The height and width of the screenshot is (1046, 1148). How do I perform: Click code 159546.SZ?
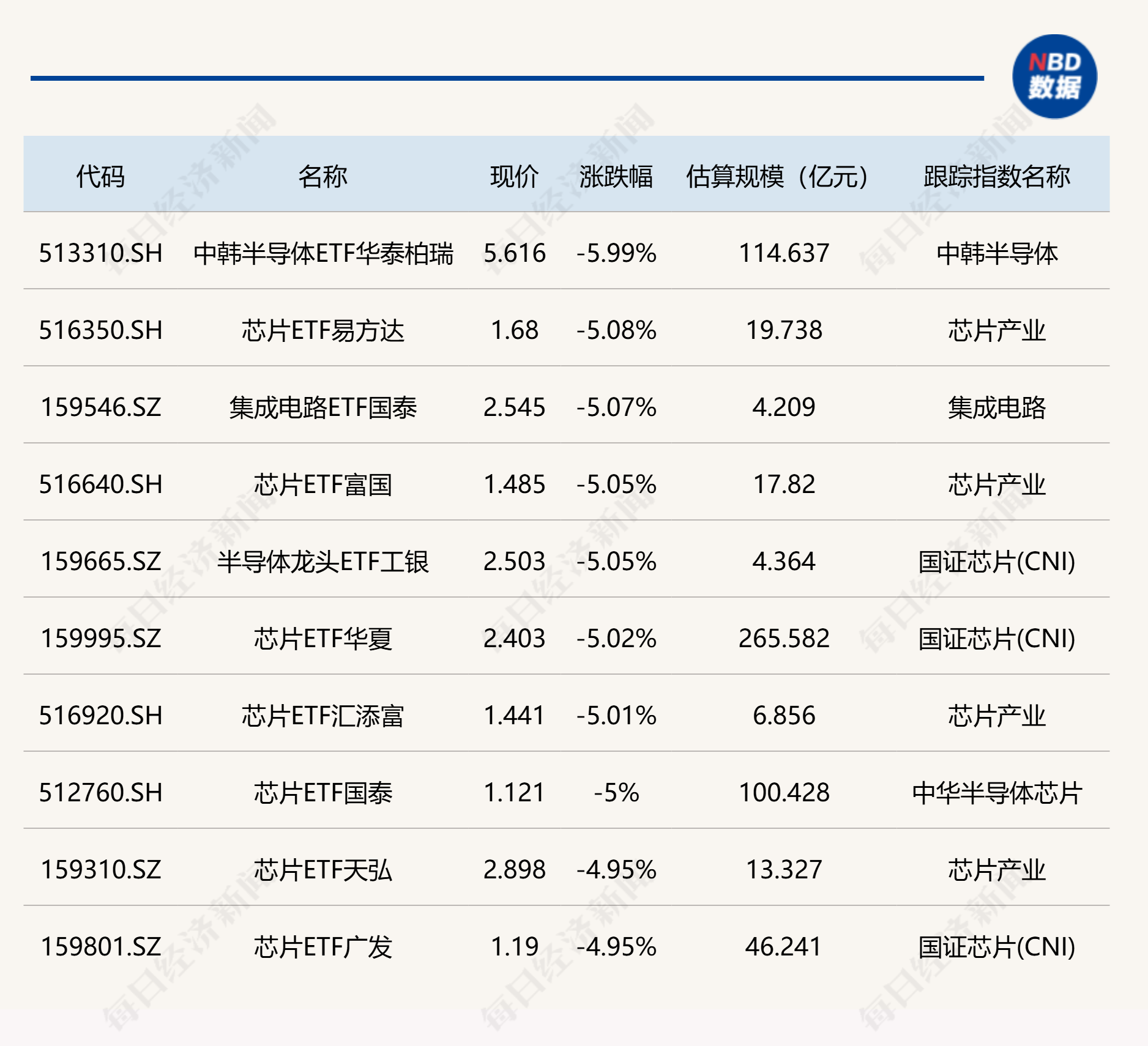click(101, 407)
